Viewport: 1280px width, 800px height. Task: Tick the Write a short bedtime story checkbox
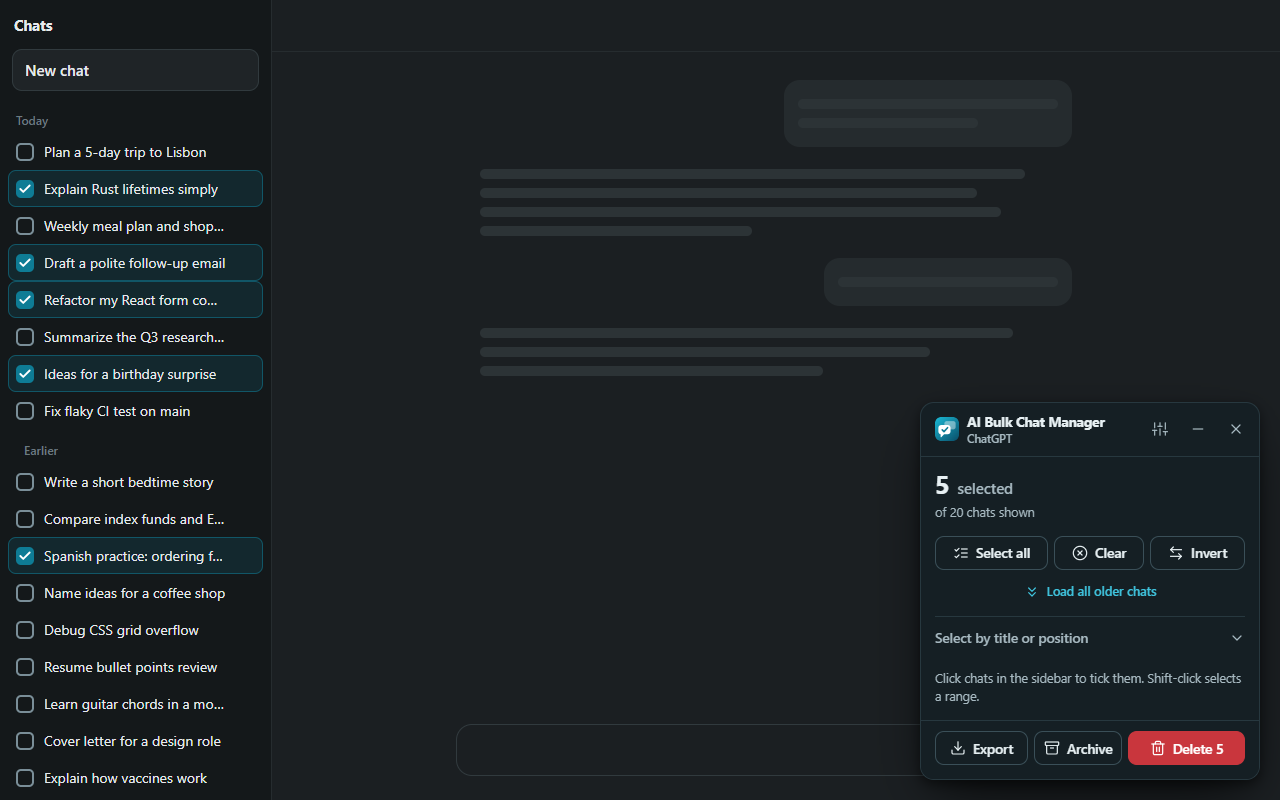(x=25, y=482)
